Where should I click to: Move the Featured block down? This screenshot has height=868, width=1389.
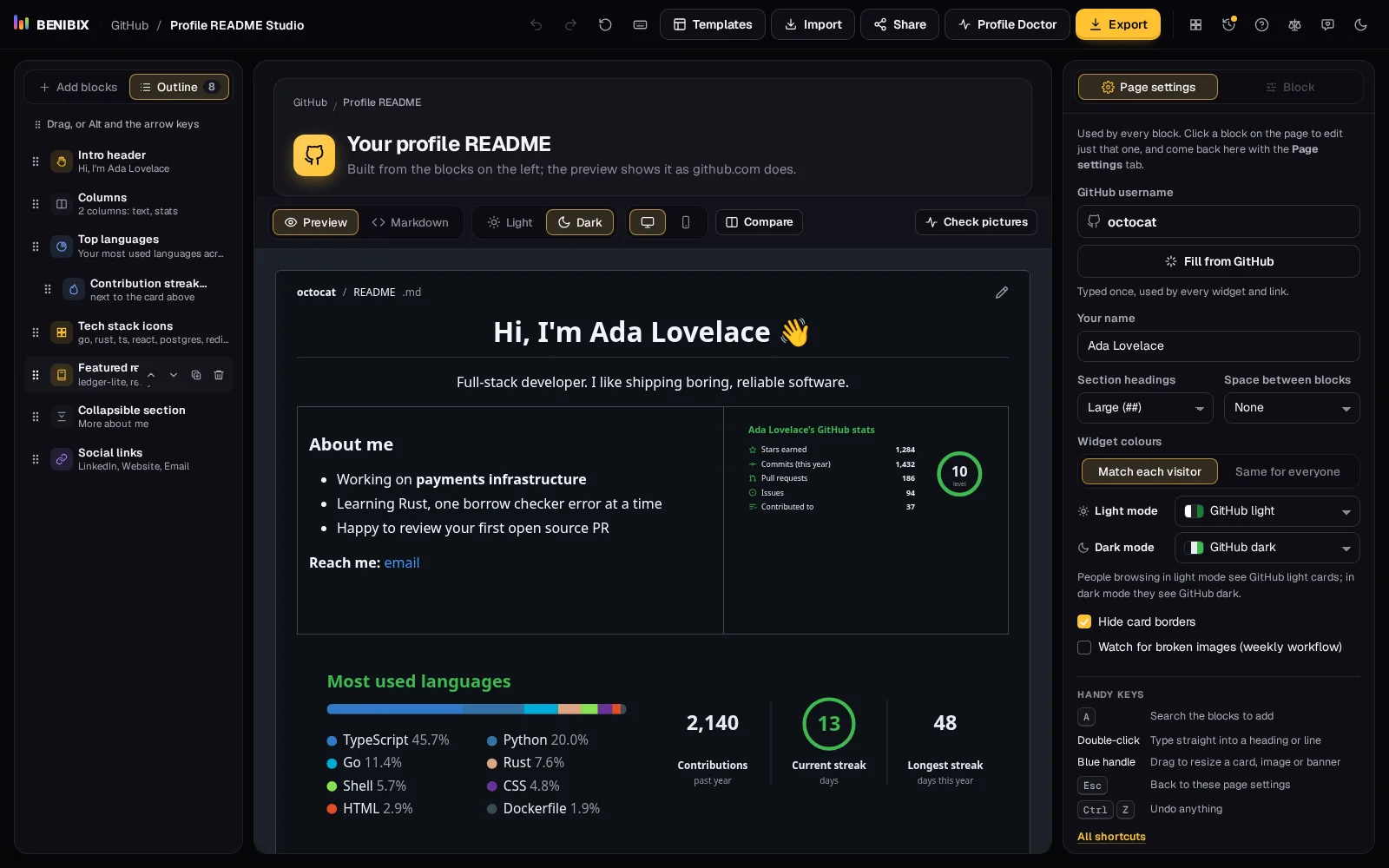pos(174,375)
